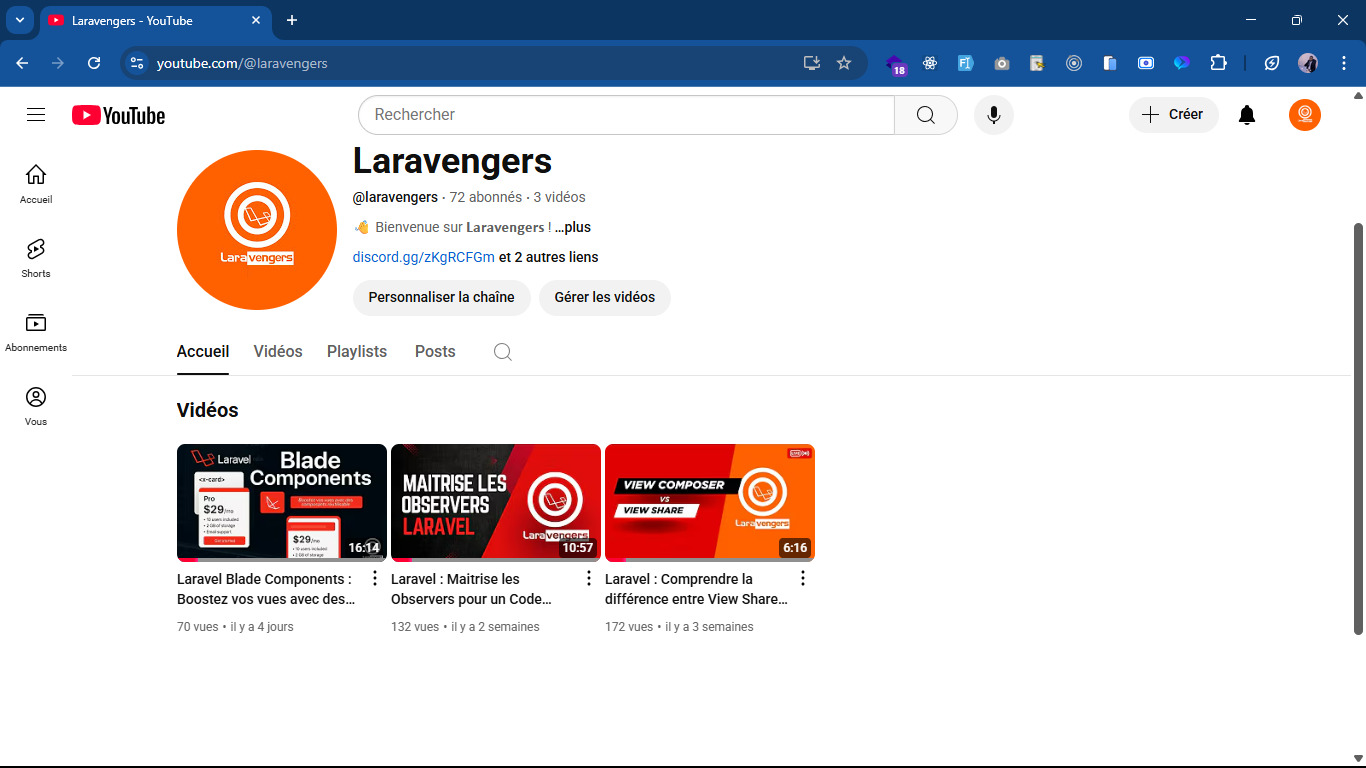
Task: Click the browser address bar URL
Action: click(242, 63)
